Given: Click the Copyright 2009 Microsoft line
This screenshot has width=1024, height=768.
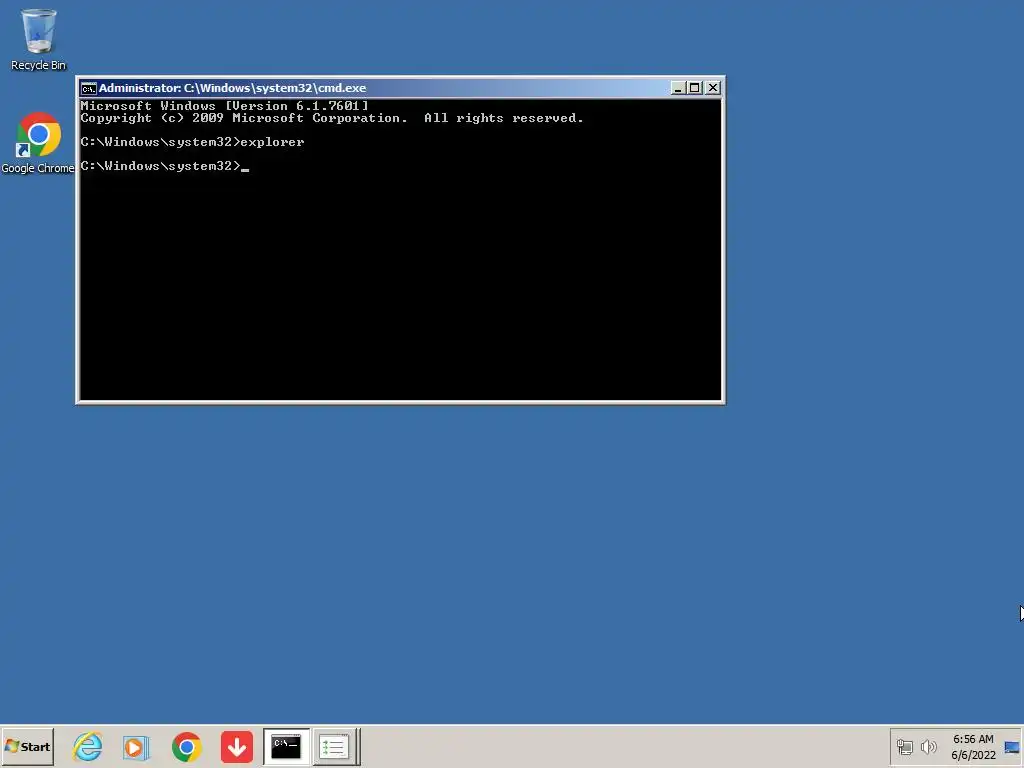Looking at the screenshot, I should 332,118.
